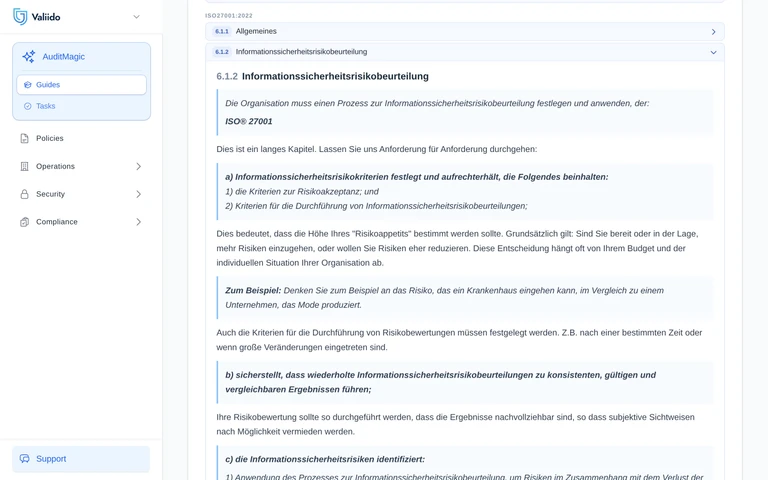This screenshot has width=768, height=480.
Task: Click the Valiido shield logo icon
Action: click(x=20, y=17)
